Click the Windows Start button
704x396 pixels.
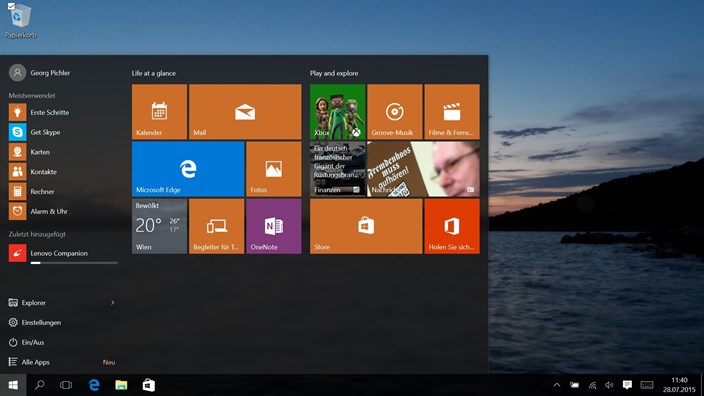13,385
